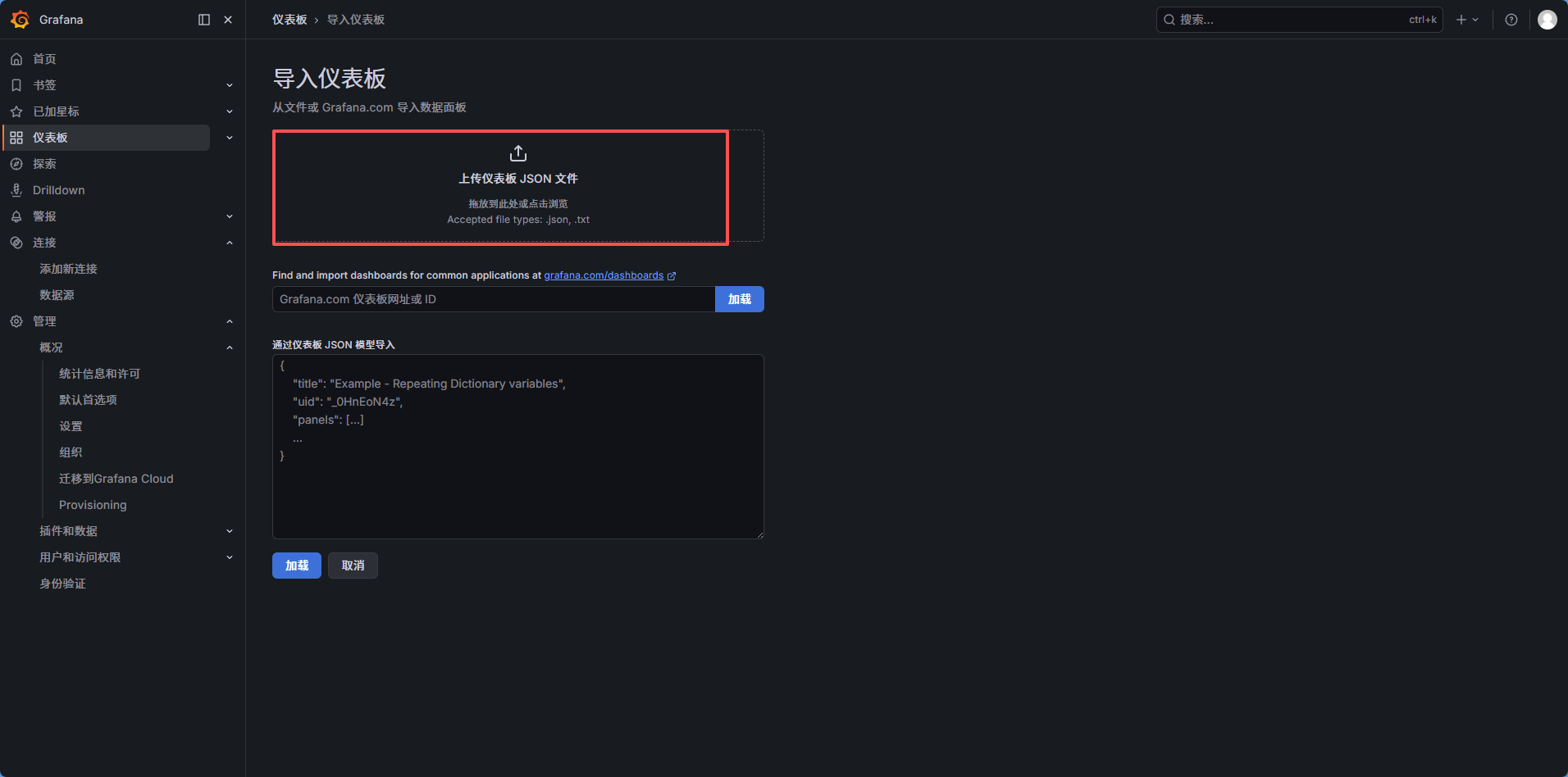Click the 取消 button
Viewport: 1568px width, 777px height.
pyautogui.click(x=353, y=566)
